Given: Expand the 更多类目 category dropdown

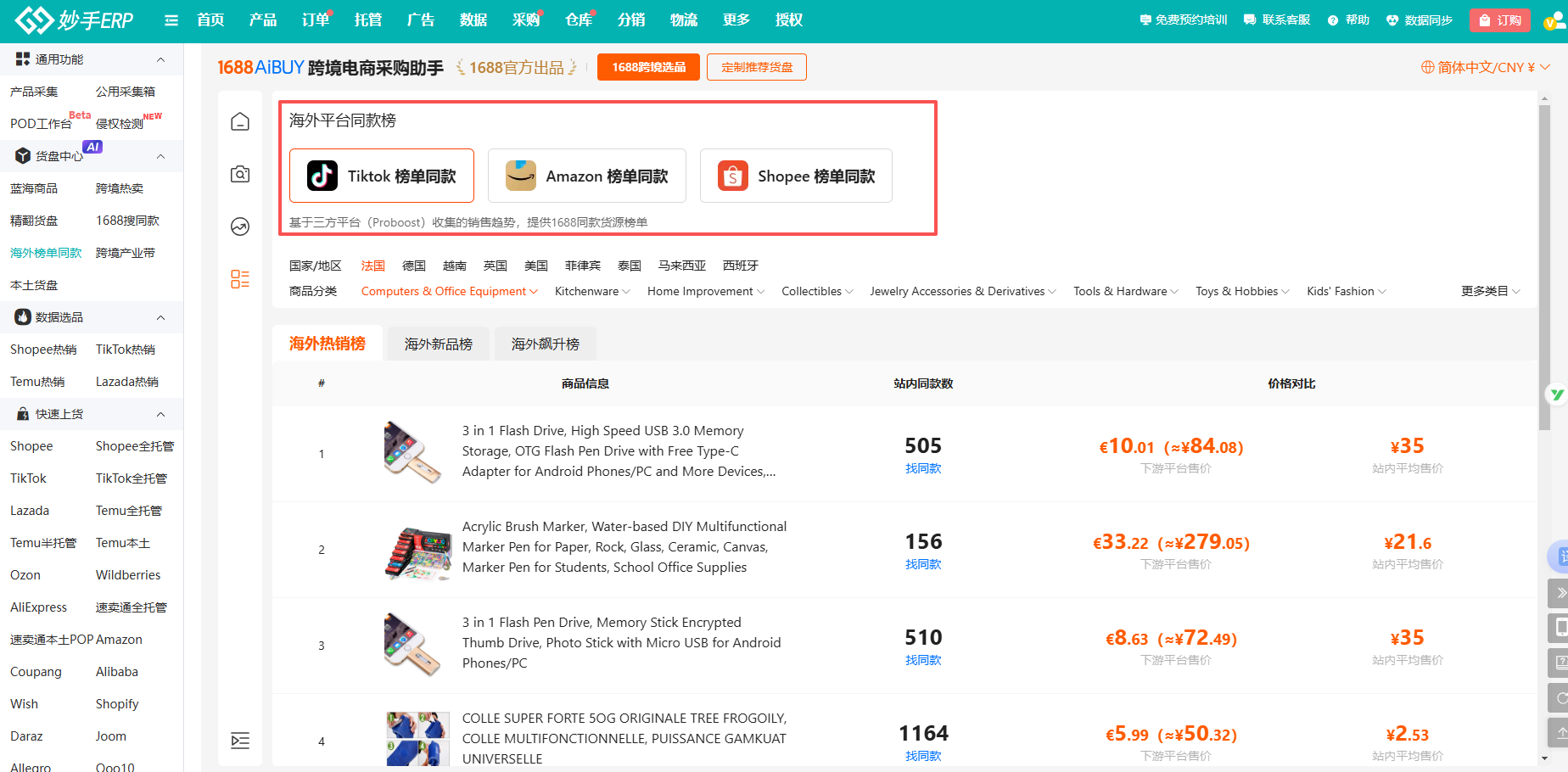Looking at the screenshot, I should (x=1490, y=291).
